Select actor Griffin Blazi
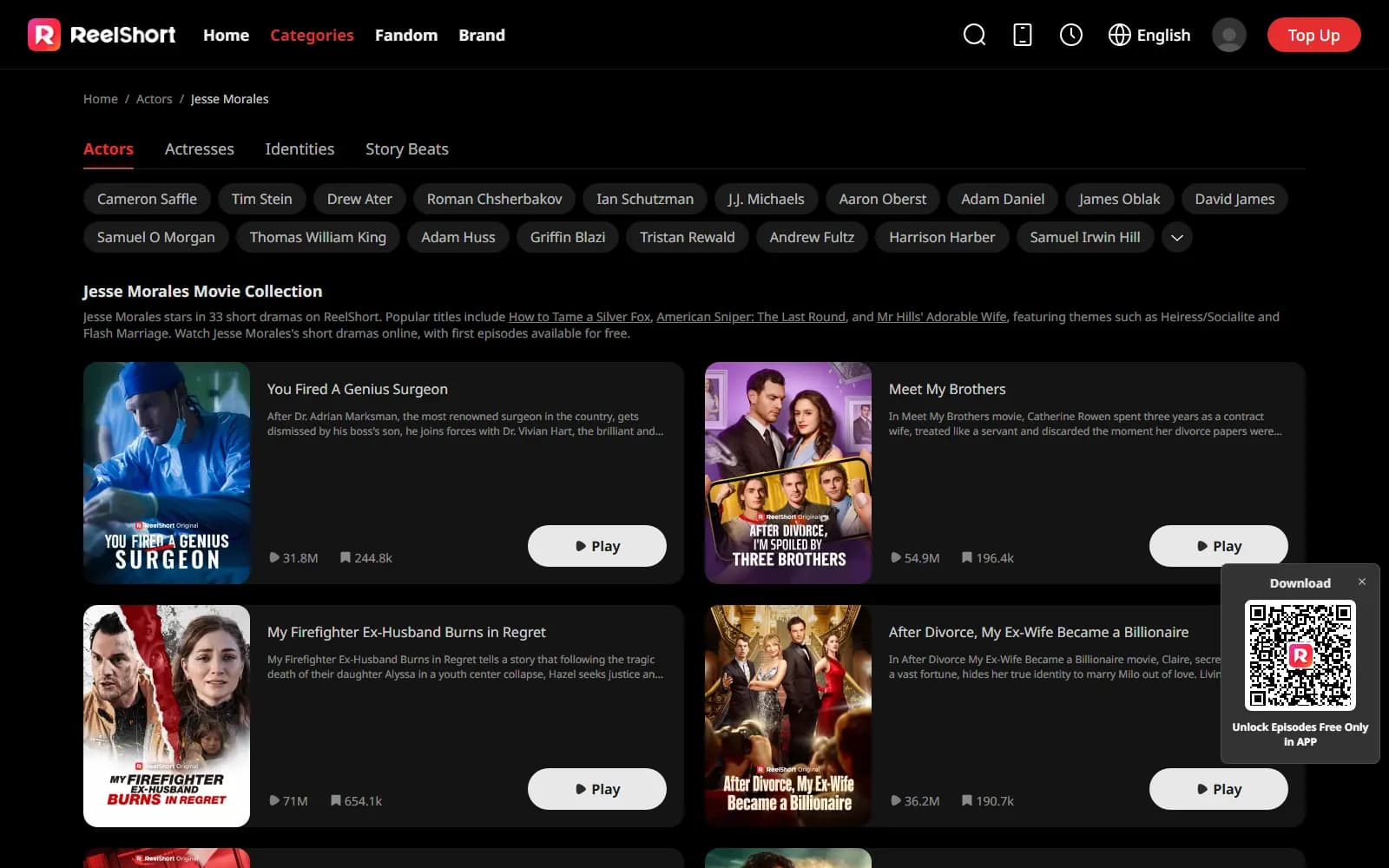1389x868 pixels. tap(568, 237)
